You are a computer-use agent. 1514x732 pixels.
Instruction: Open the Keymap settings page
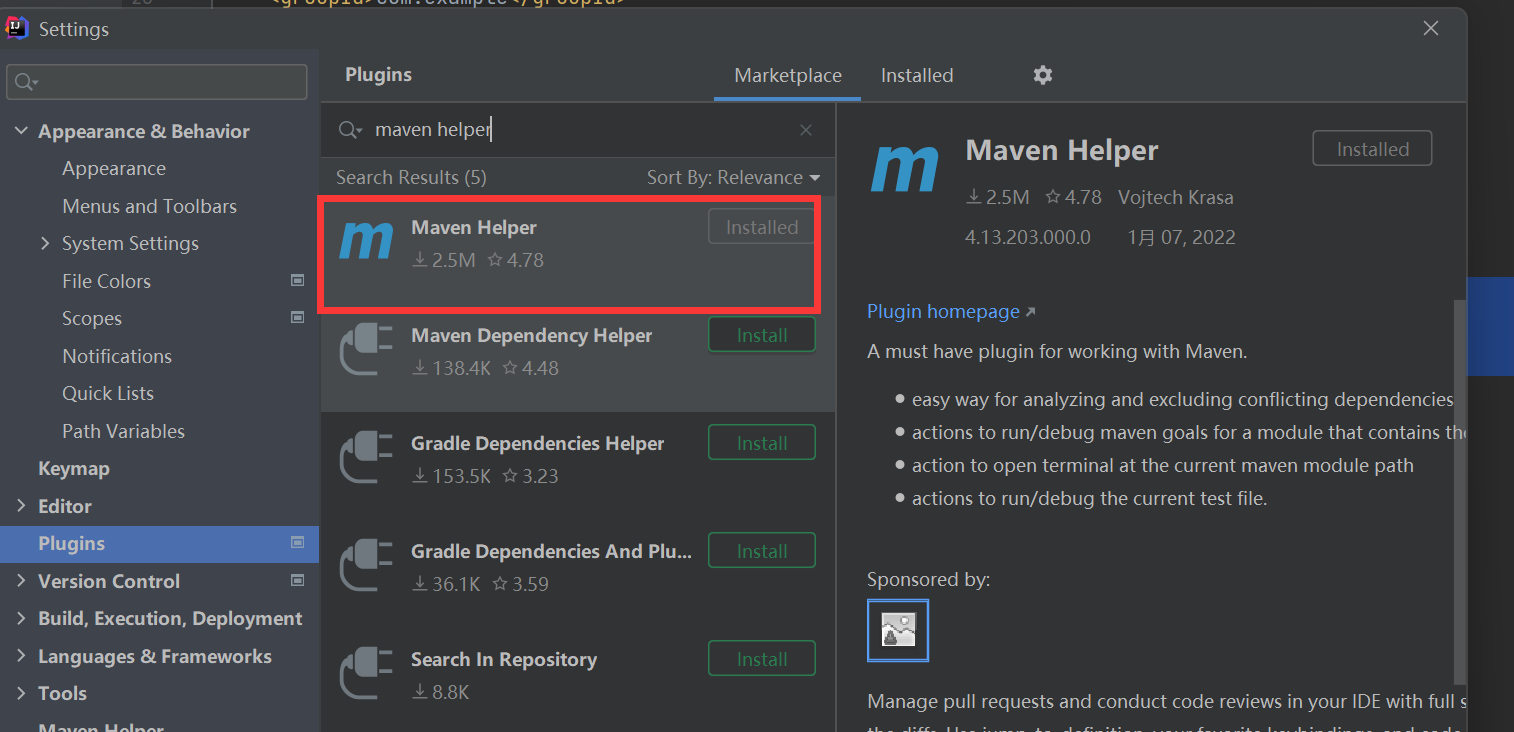coord(74,468)
